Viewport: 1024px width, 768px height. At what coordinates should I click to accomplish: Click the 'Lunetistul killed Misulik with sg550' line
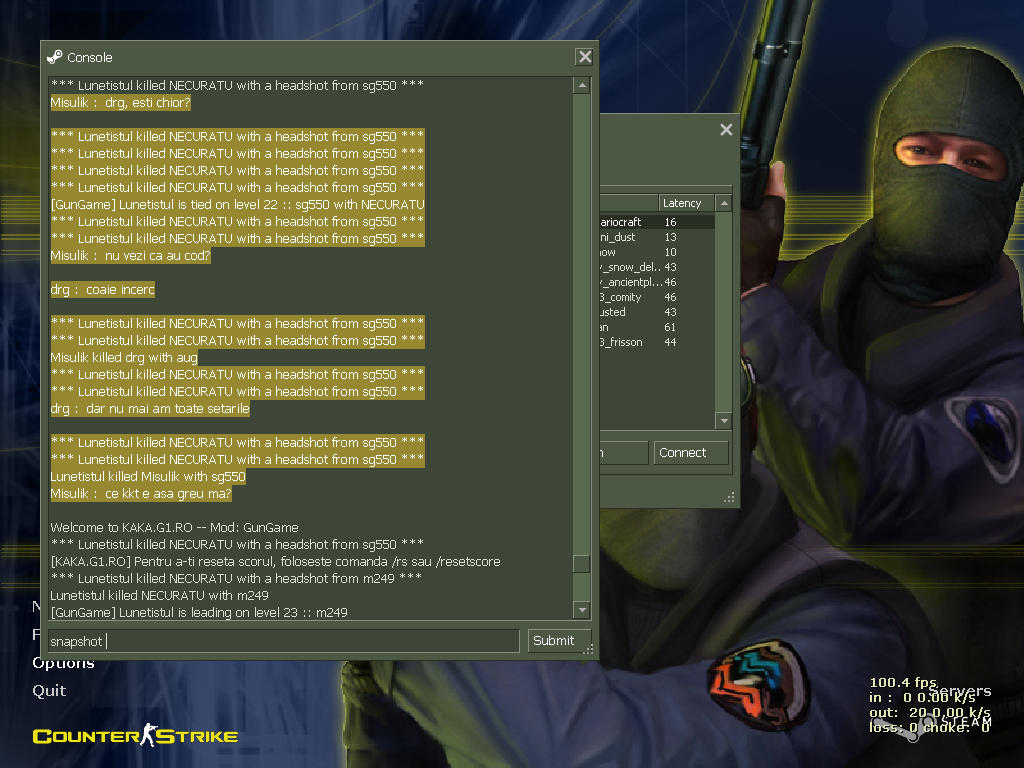[148, 476]
